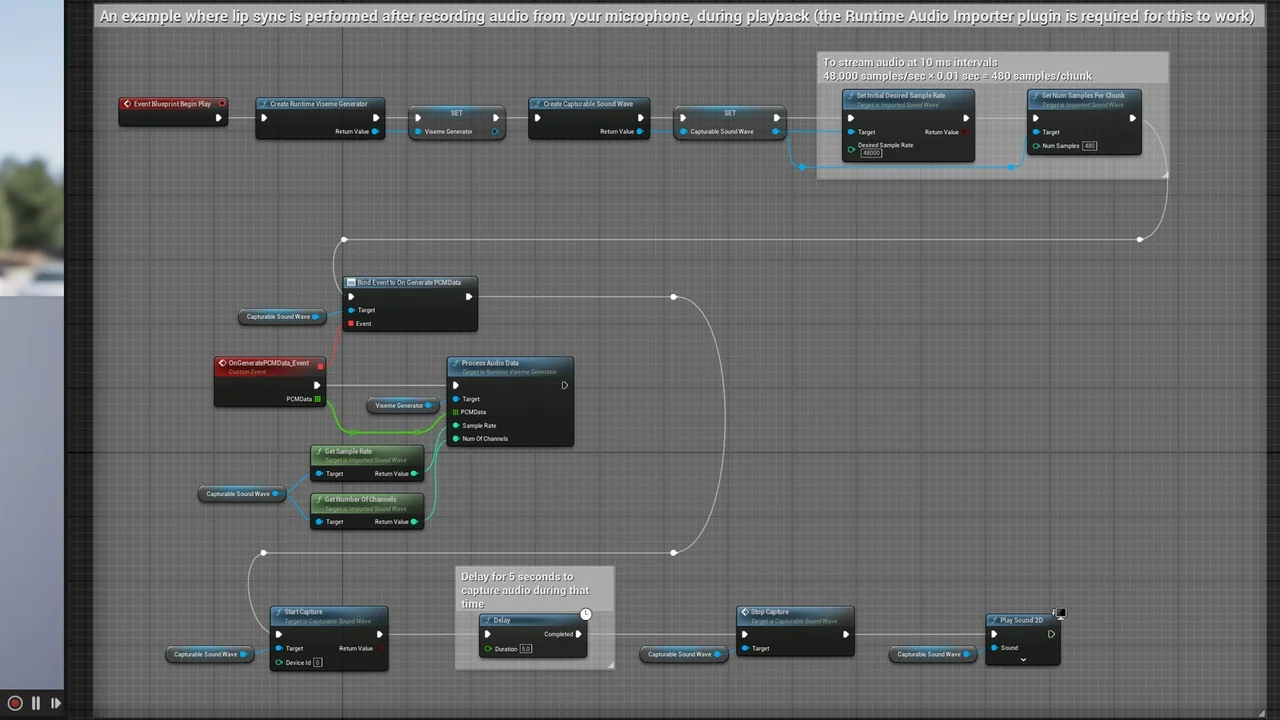Click the red Event Blueprint Begin Play icon
The width and height of the screenshot is (1280, 720).
click(x=127, y=104)
